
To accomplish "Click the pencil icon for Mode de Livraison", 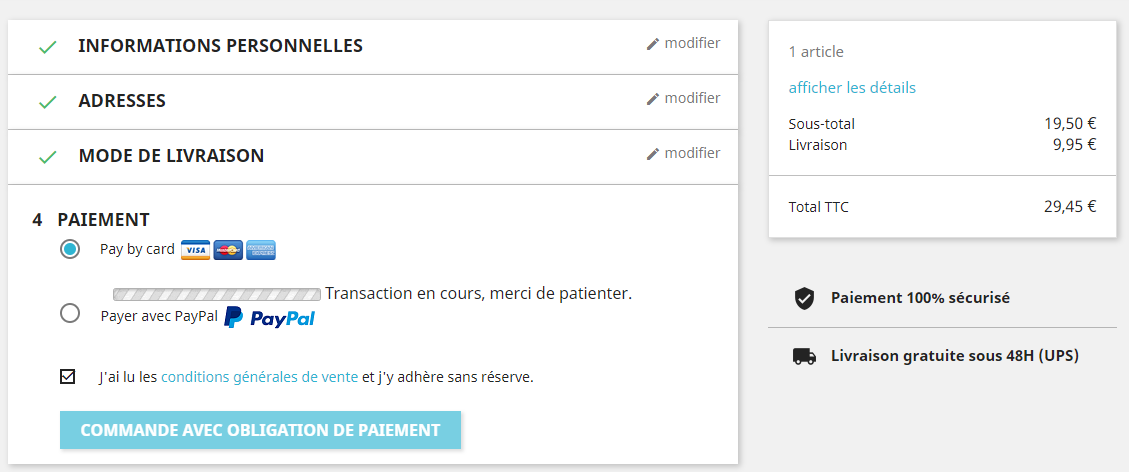I will (x=653, y=154).
